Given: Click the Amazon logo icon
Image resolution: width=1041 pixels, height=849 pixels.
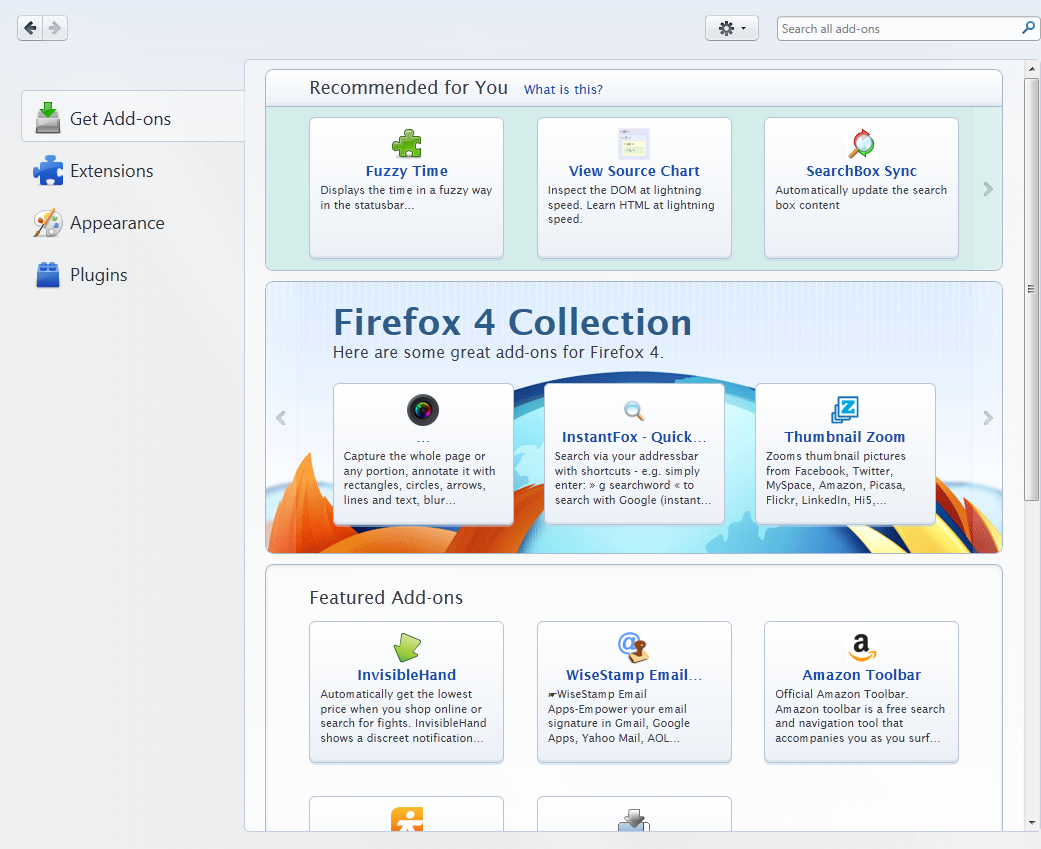Looking at the screenshot, I should click(x=862, y=647).
